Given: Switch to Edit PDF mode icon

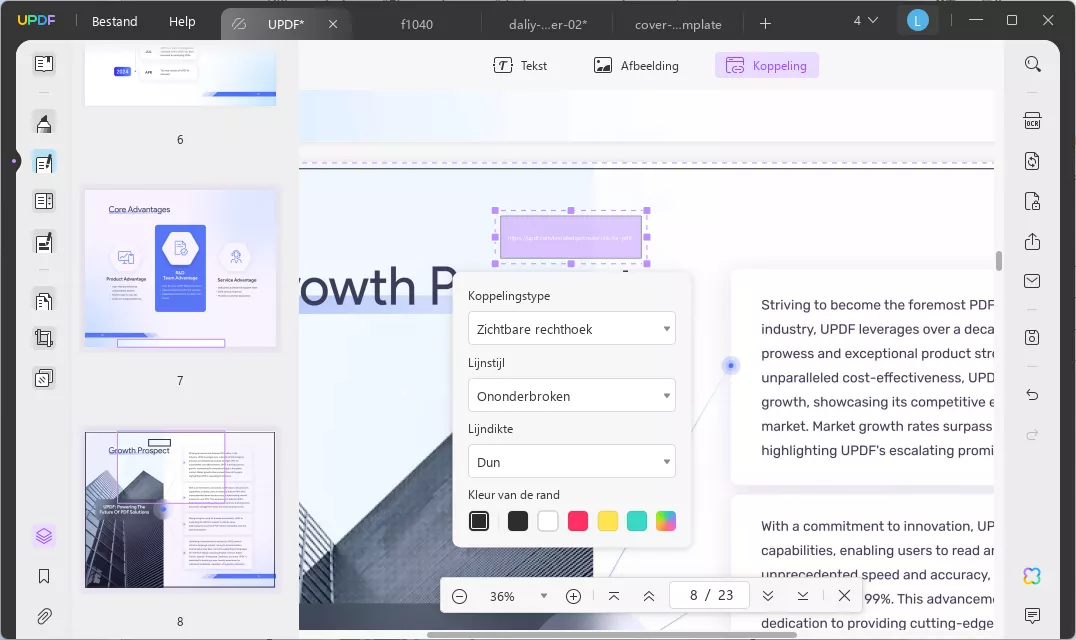Looking at the screenshot, I should tap(44, 163).
